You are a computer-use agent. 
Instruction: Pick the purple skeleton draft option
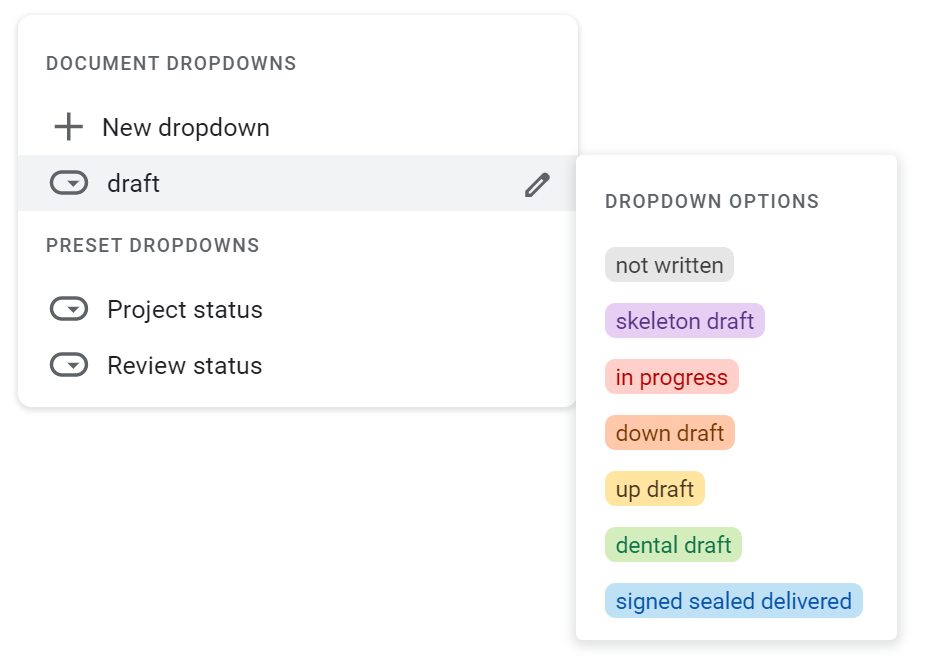click(x=685, y=321)
